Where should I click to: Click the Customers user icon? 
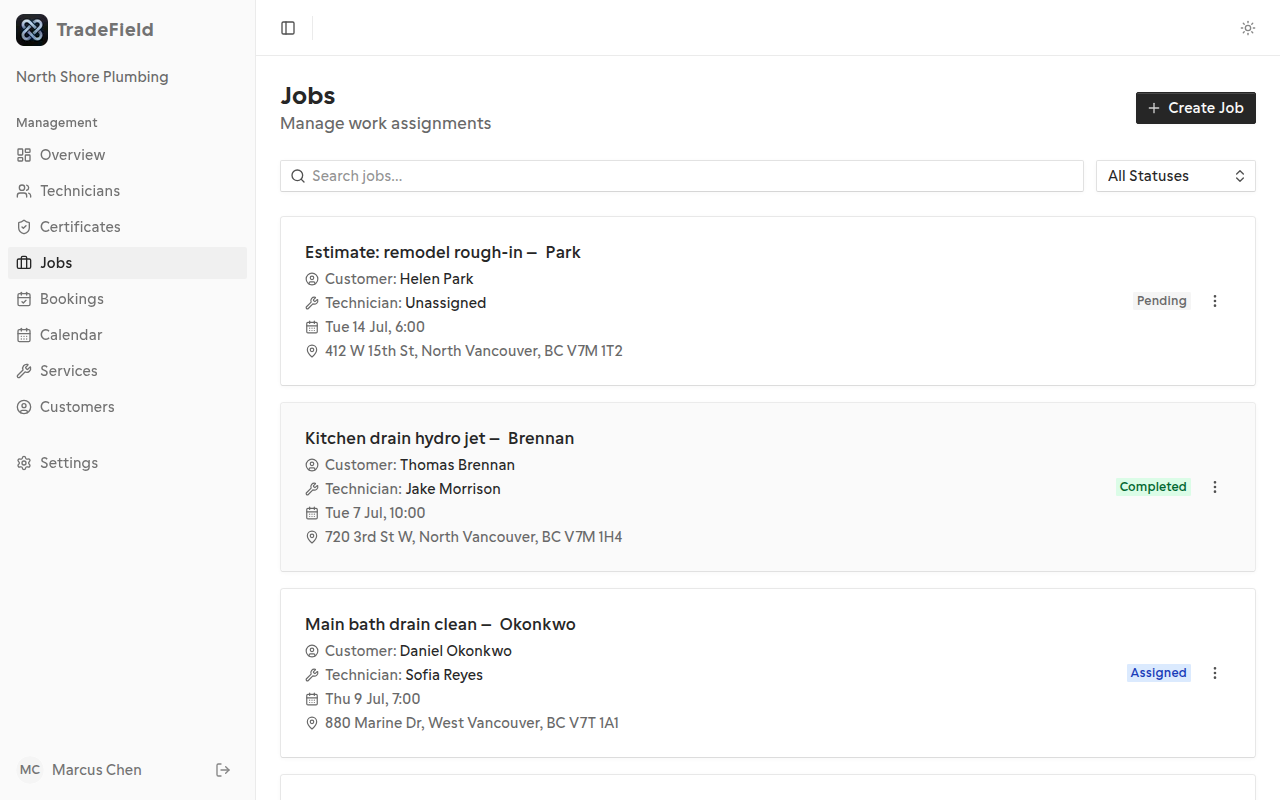24,407
